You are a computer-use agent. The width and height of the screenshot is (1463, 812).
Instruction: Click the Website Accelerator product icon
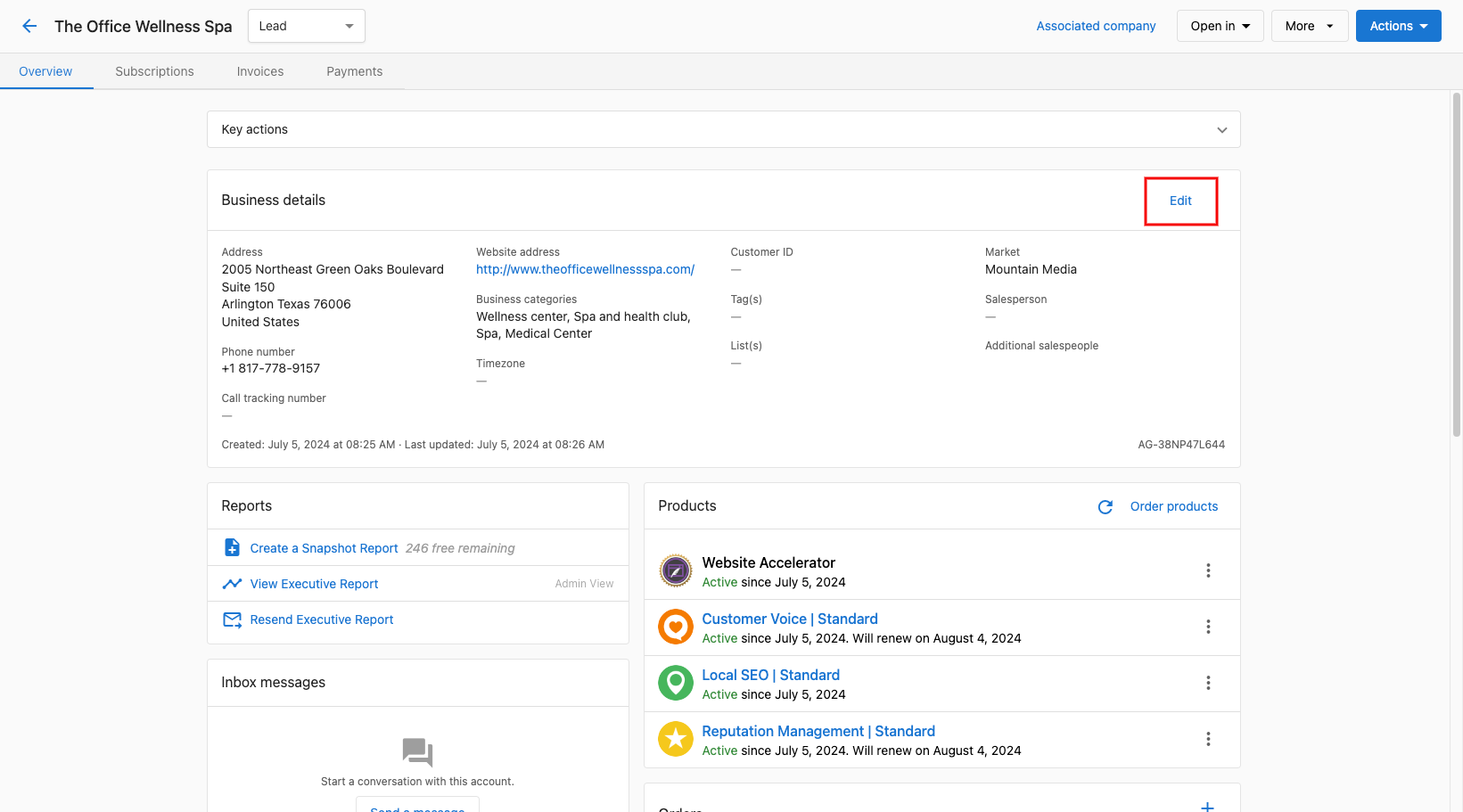(676, 570)
